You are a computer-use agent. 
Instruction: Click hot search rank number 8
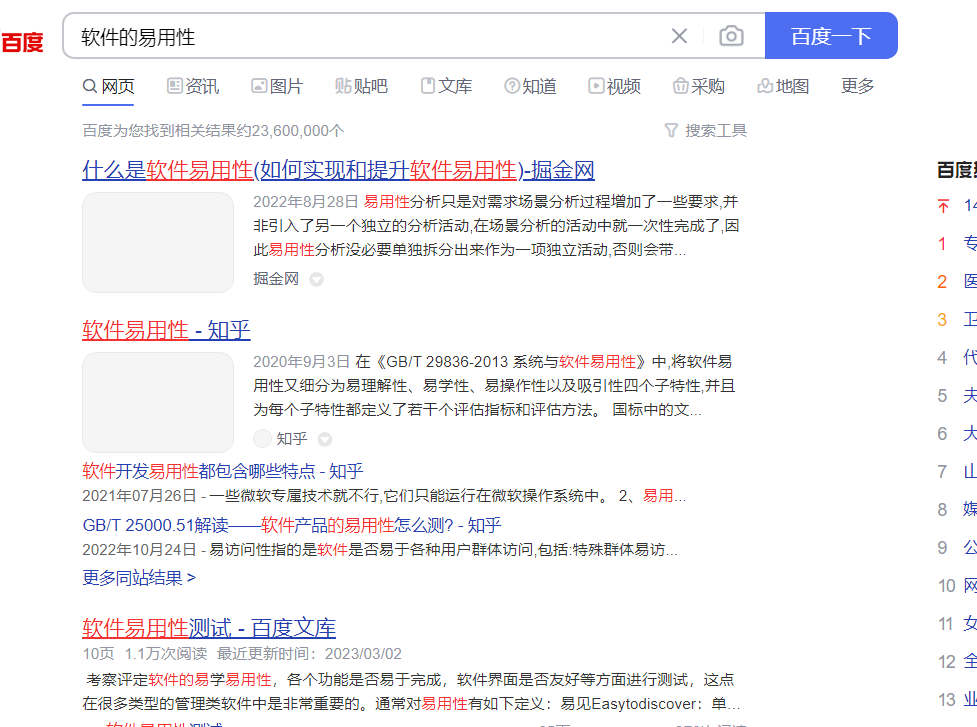[x=942, y=510]
